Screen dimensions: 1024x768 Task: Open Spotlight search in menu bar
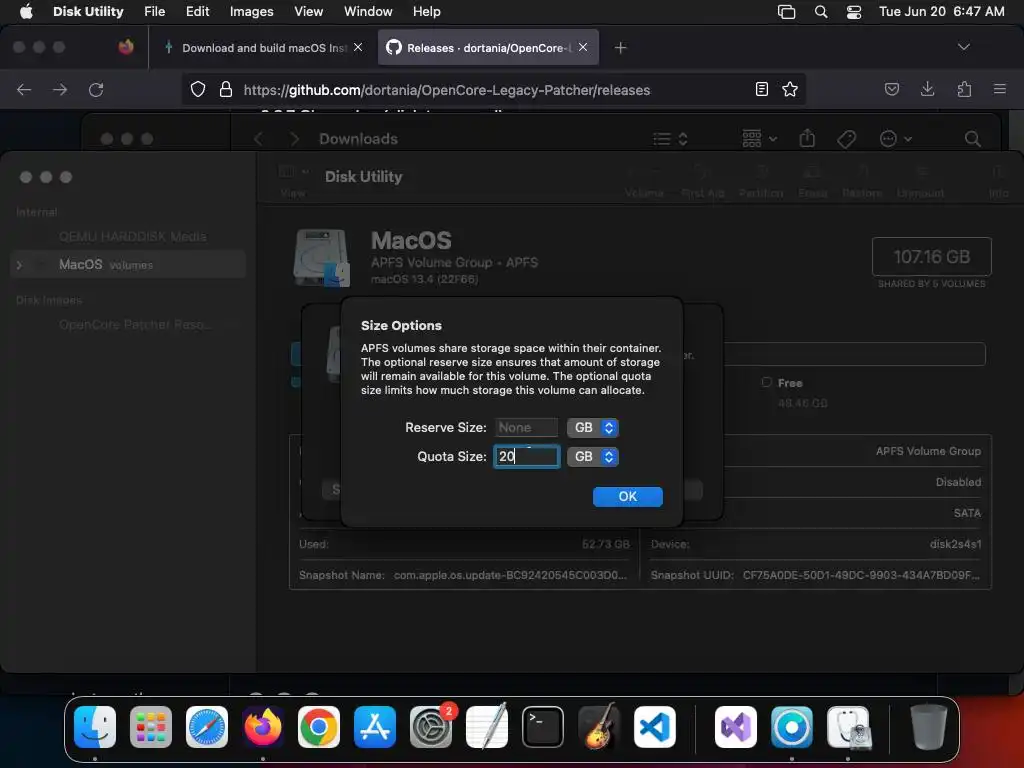pyautogui.click(x=821, y=12)
